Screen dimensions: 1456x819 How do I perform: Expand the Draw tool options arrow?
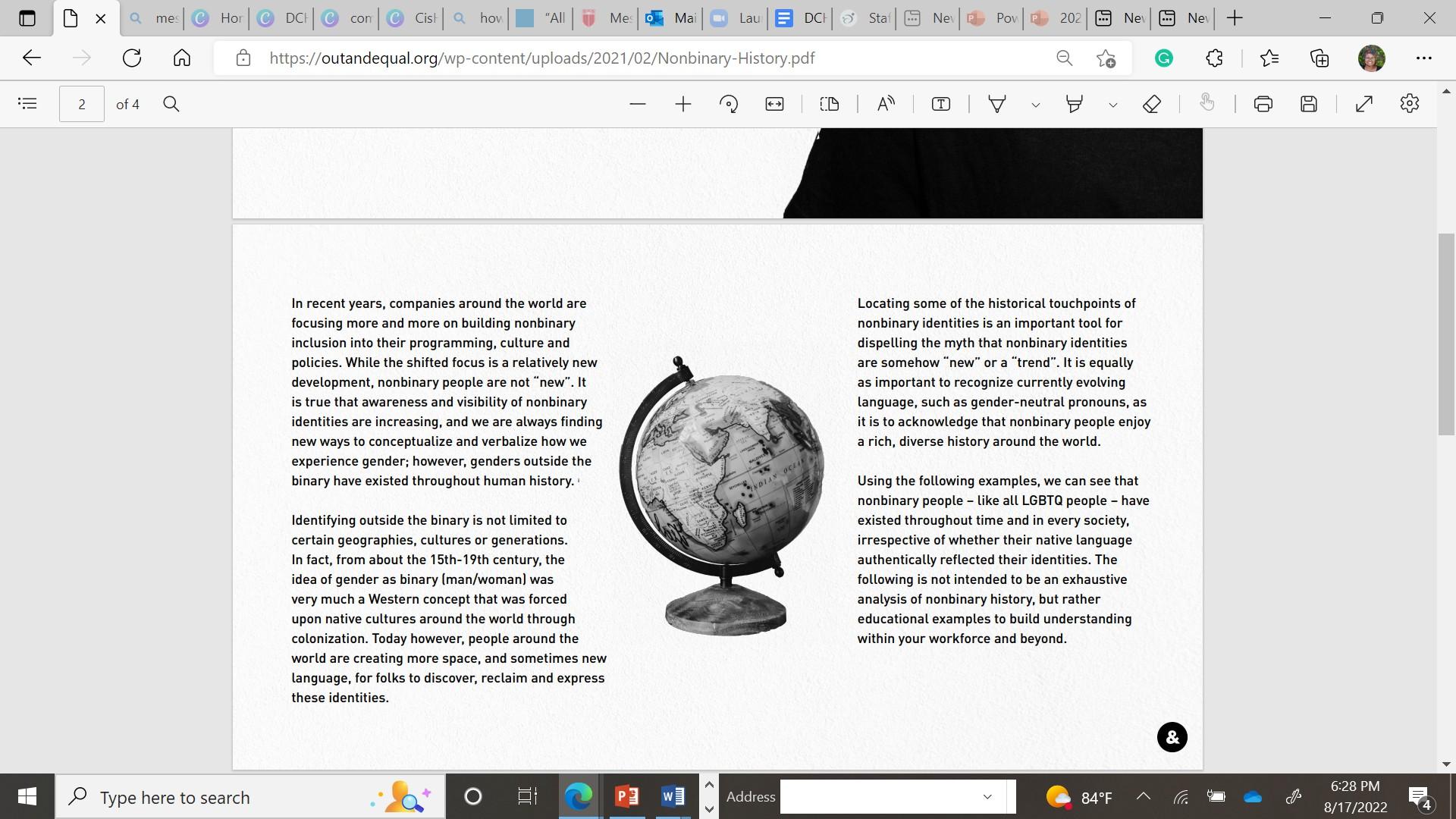tap(1035, 105)
